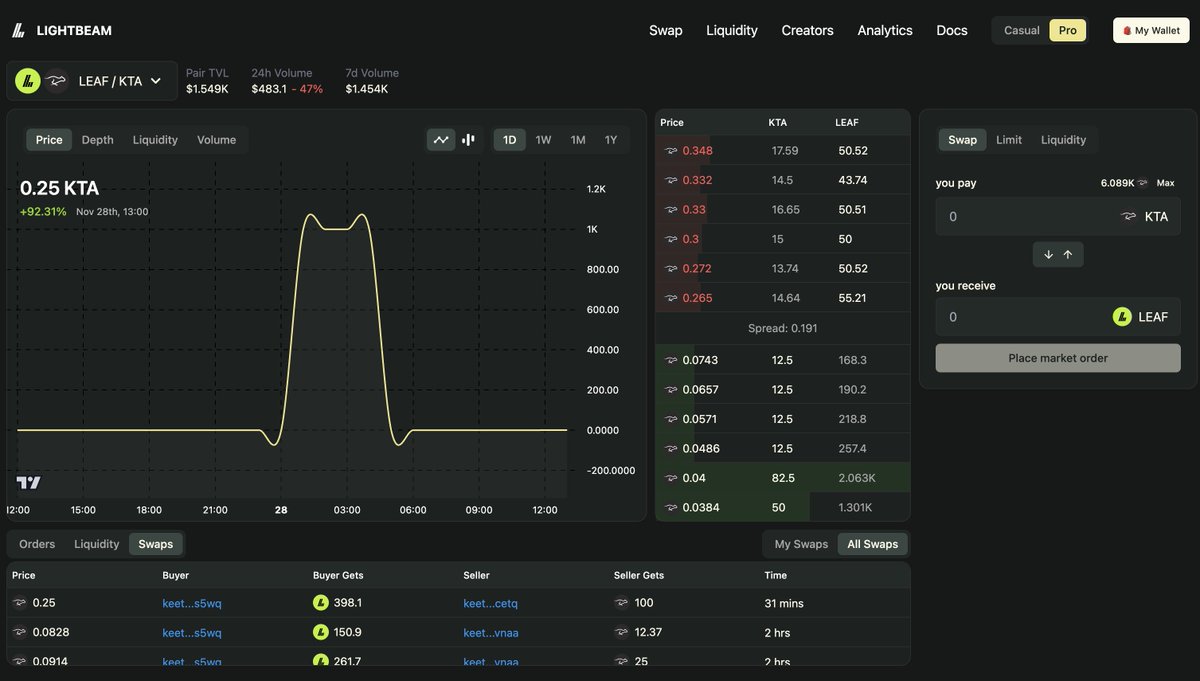Click LEAF icon beside 398.1 buyer gets
Viewport: 1200px width, 681px height.
[321, 603]
